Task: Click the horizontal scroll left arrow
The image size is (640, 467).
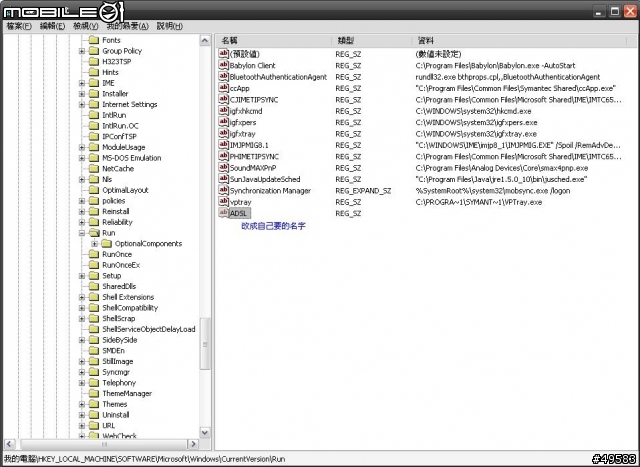Action: [9, 444]
